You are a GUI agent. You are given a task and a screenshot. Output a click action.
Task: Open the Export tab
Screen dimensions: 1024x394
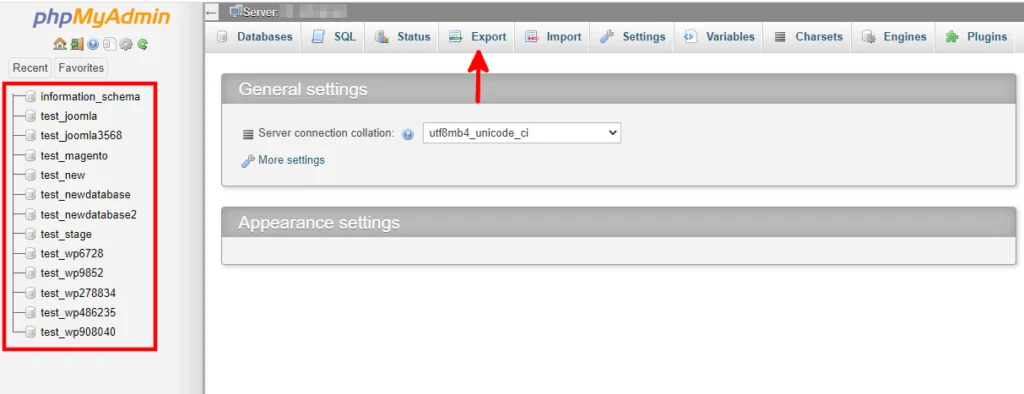477,37
